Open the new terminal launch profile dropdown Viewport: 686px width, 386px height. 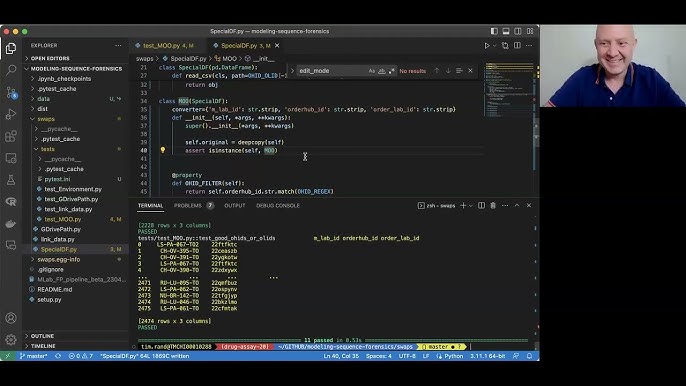tap(471, 205)
